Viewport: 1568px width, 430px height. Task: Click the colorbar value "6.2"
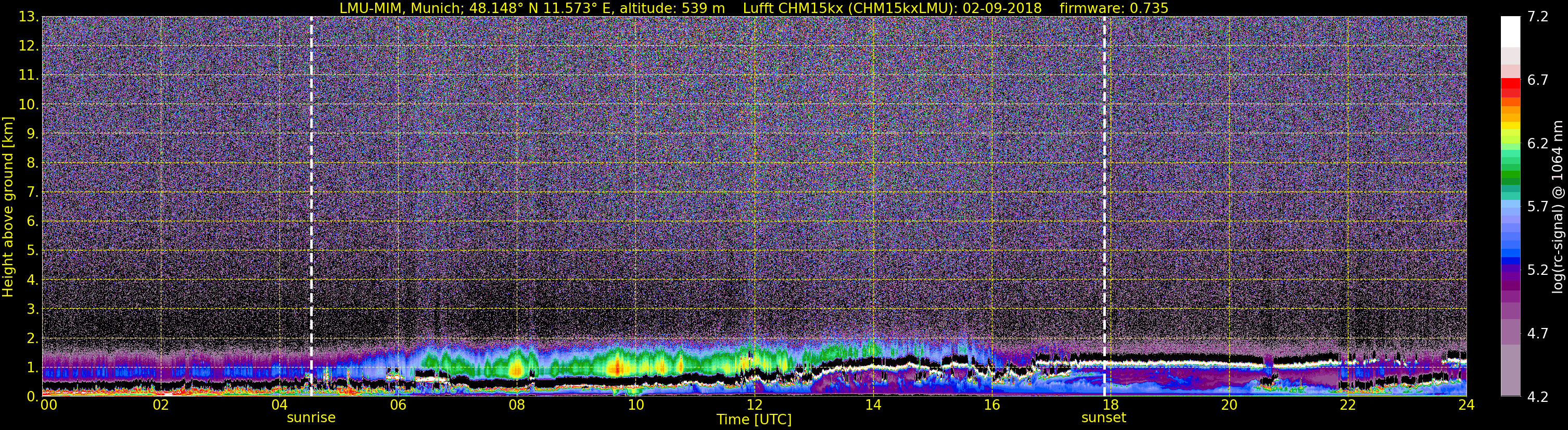pos(1538,144)
